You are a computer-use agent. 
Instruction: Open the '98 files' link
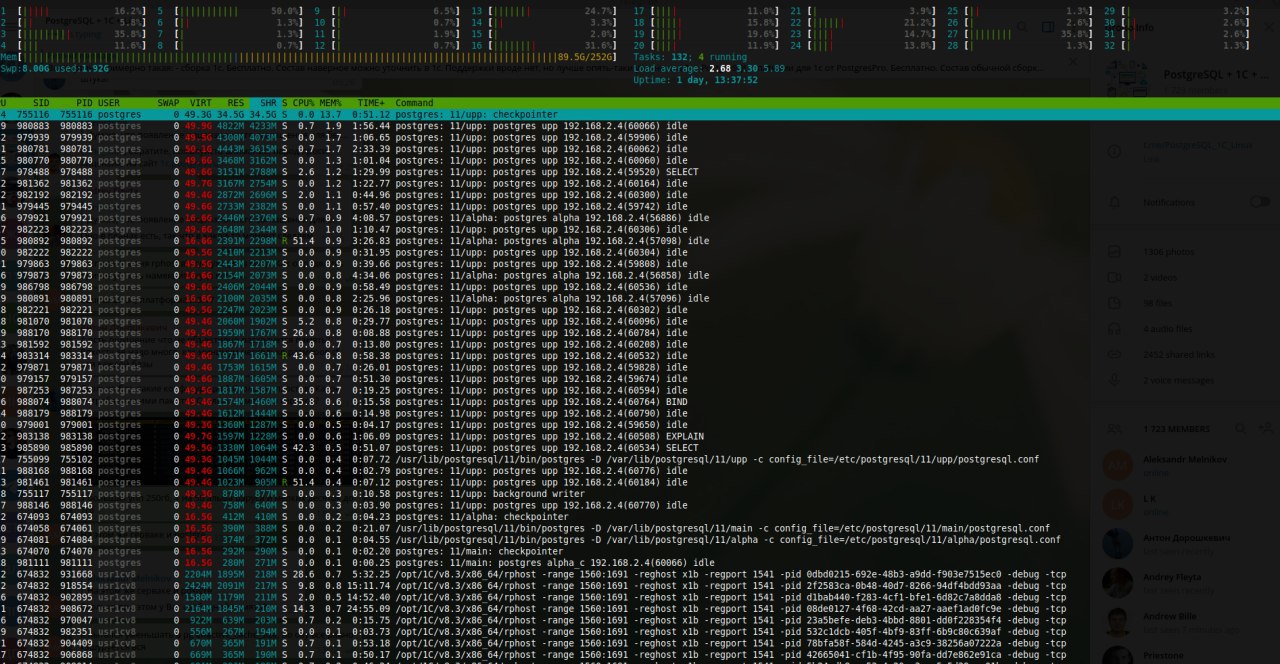tap(1160, 303)
